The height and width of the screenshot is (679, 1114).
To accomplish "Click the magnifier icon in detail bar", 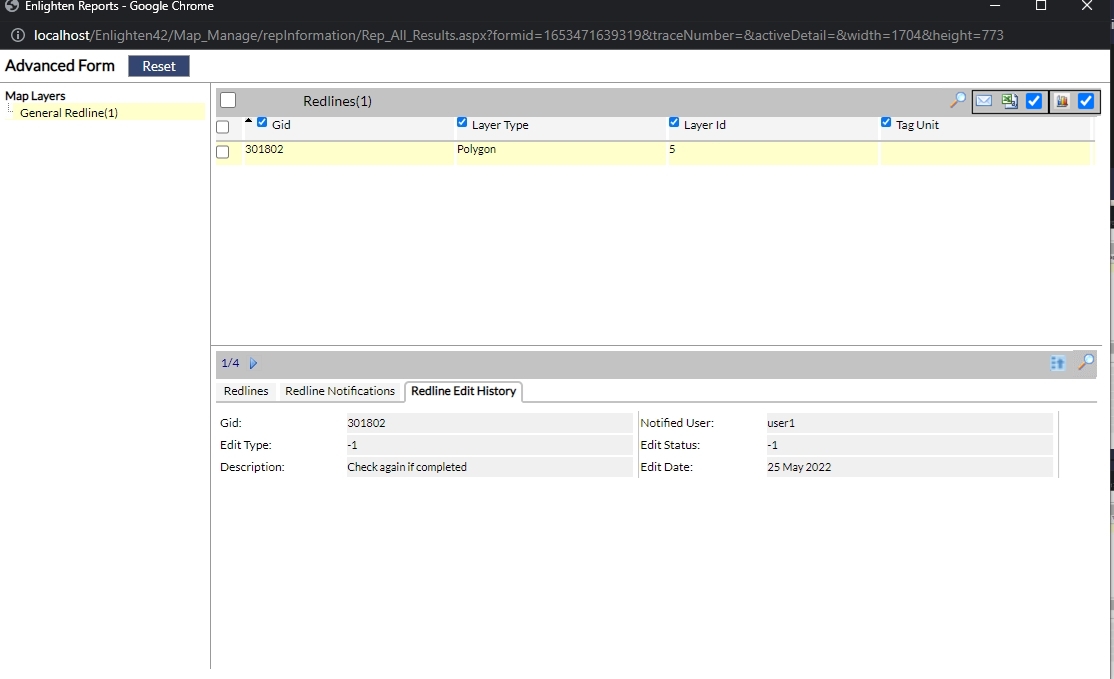I will click(x=1086, y=362).
